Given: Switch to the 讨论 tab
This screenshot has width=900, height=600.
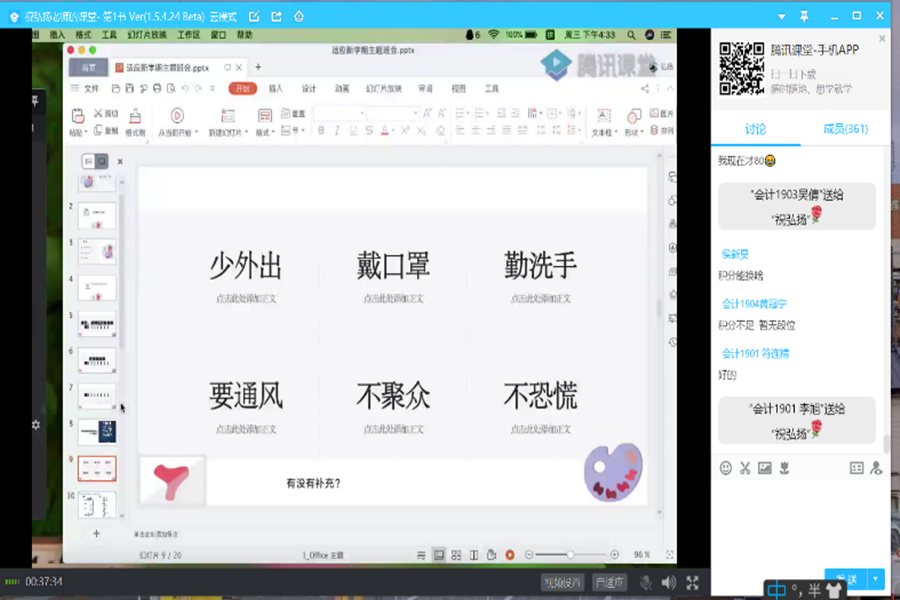Looking at the screenshot, I should click(755, 129).
